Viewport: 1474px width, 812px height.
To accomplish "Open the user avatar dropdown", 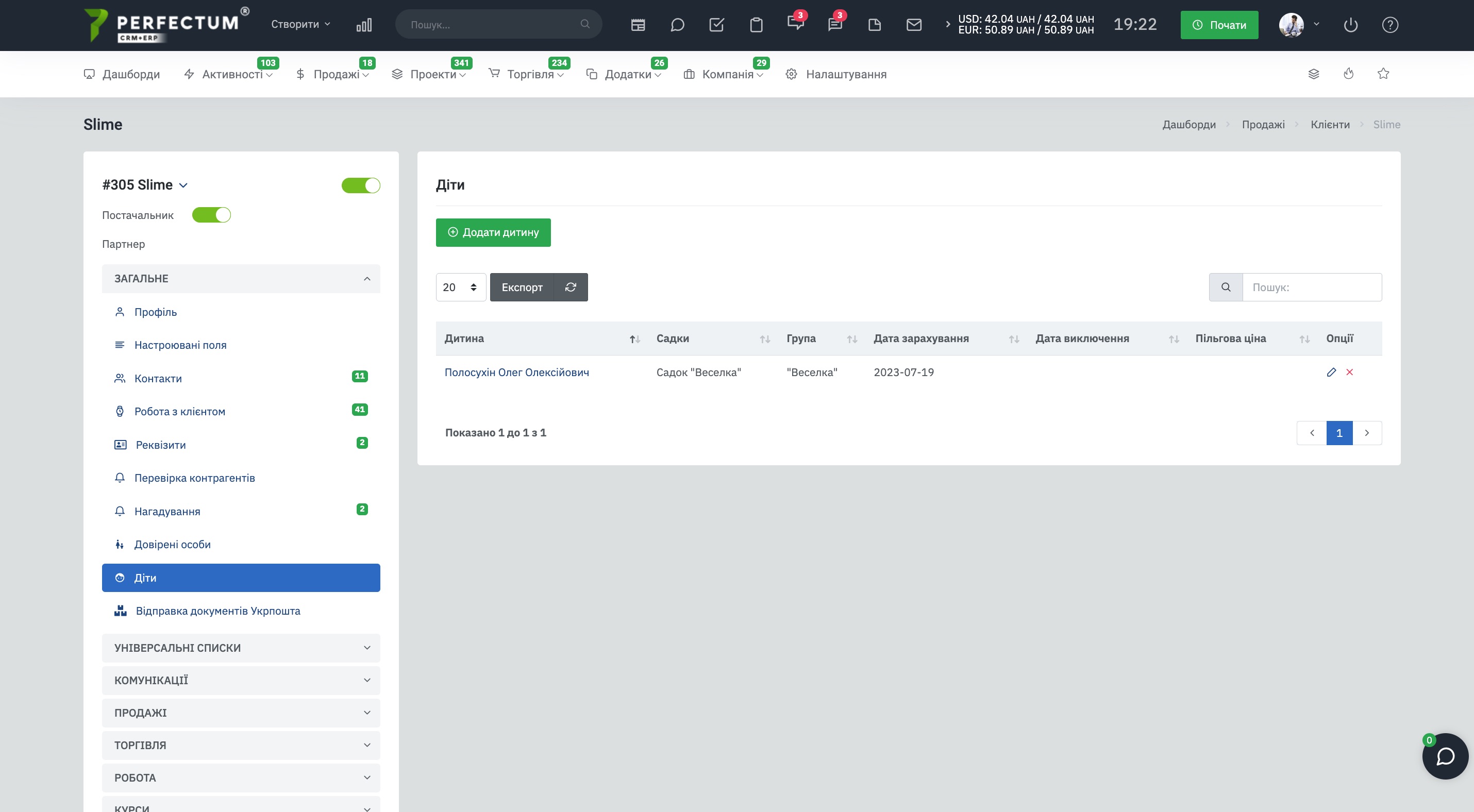I will point(1299,25).
